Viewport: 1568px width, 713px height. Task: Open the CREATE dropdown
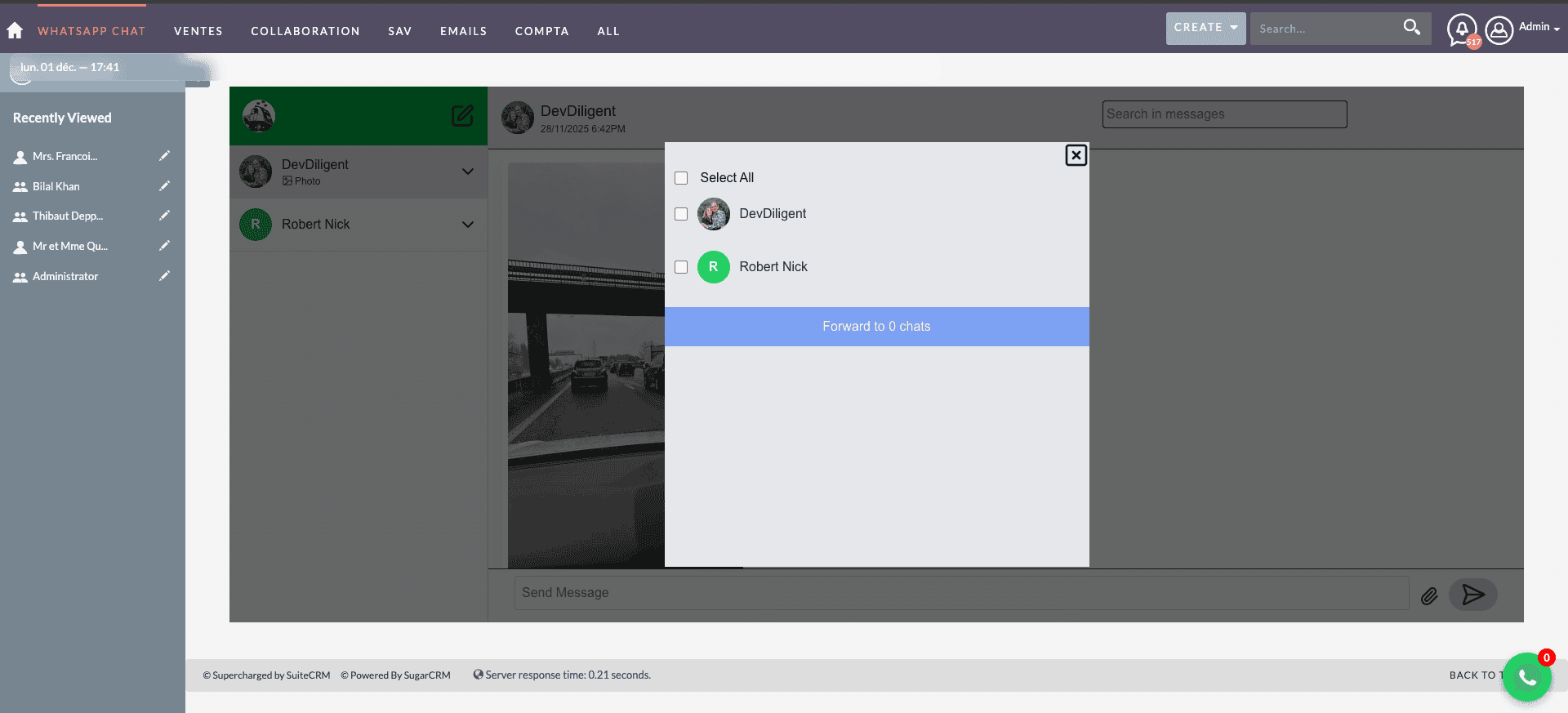(1205, 28)
